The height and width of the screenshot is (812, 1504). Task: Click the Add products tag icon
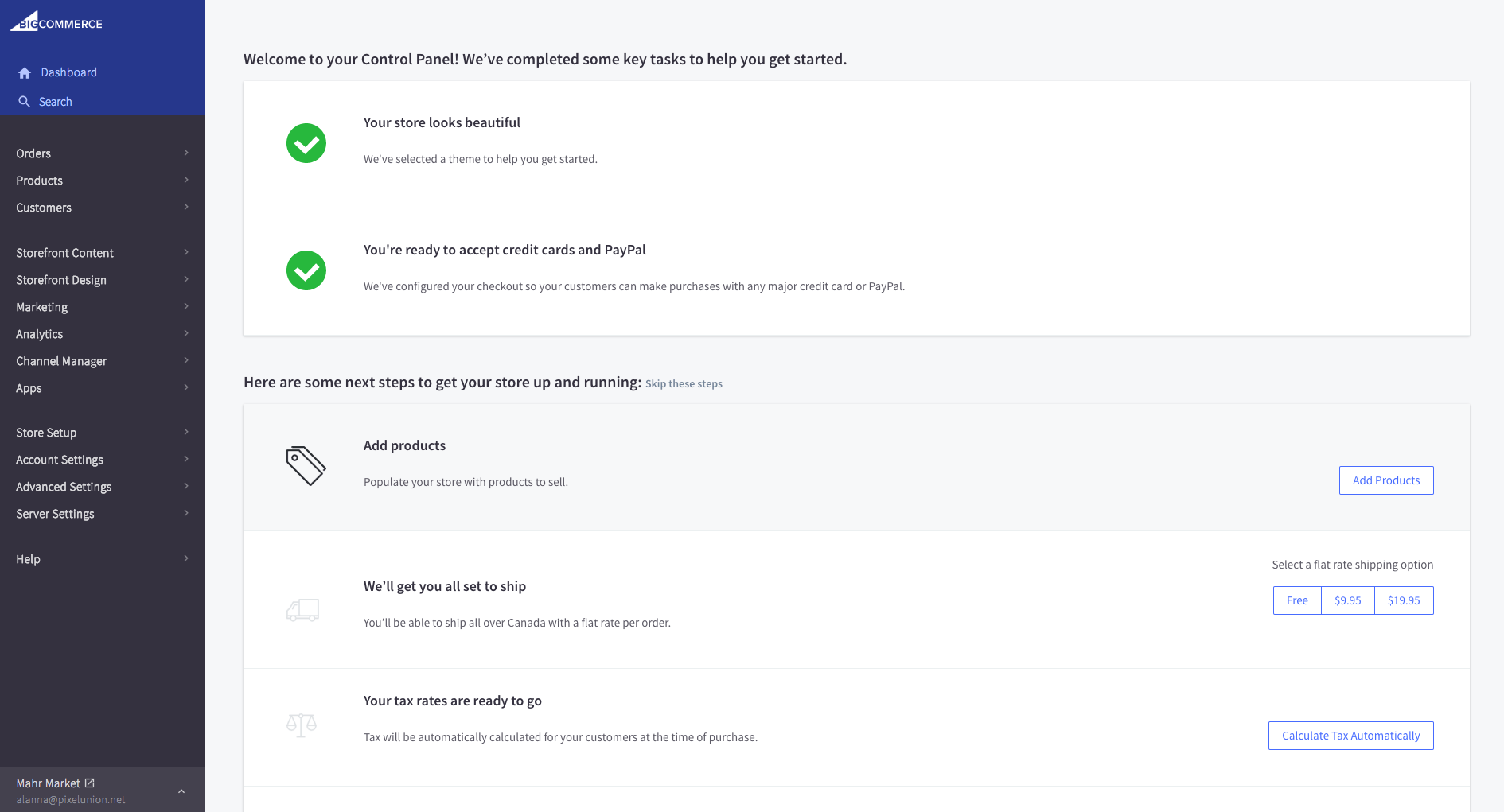306,465
